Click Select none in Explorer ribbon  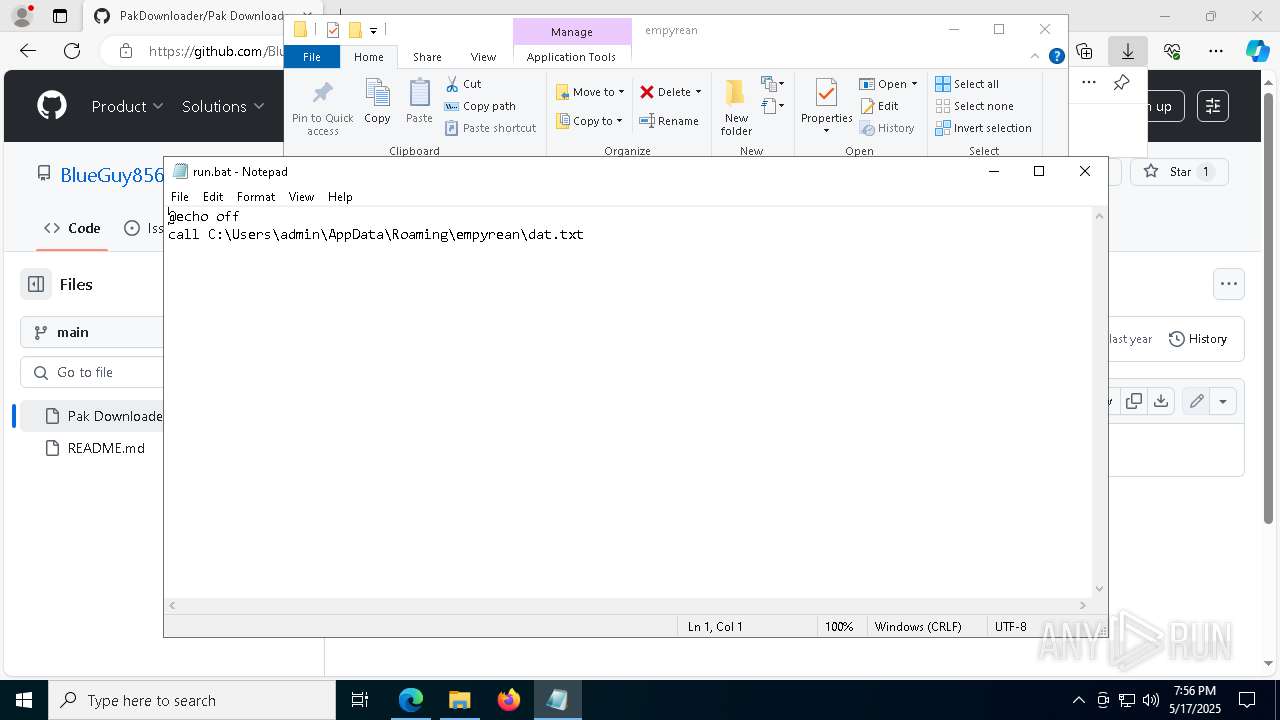tap(974, 106)
